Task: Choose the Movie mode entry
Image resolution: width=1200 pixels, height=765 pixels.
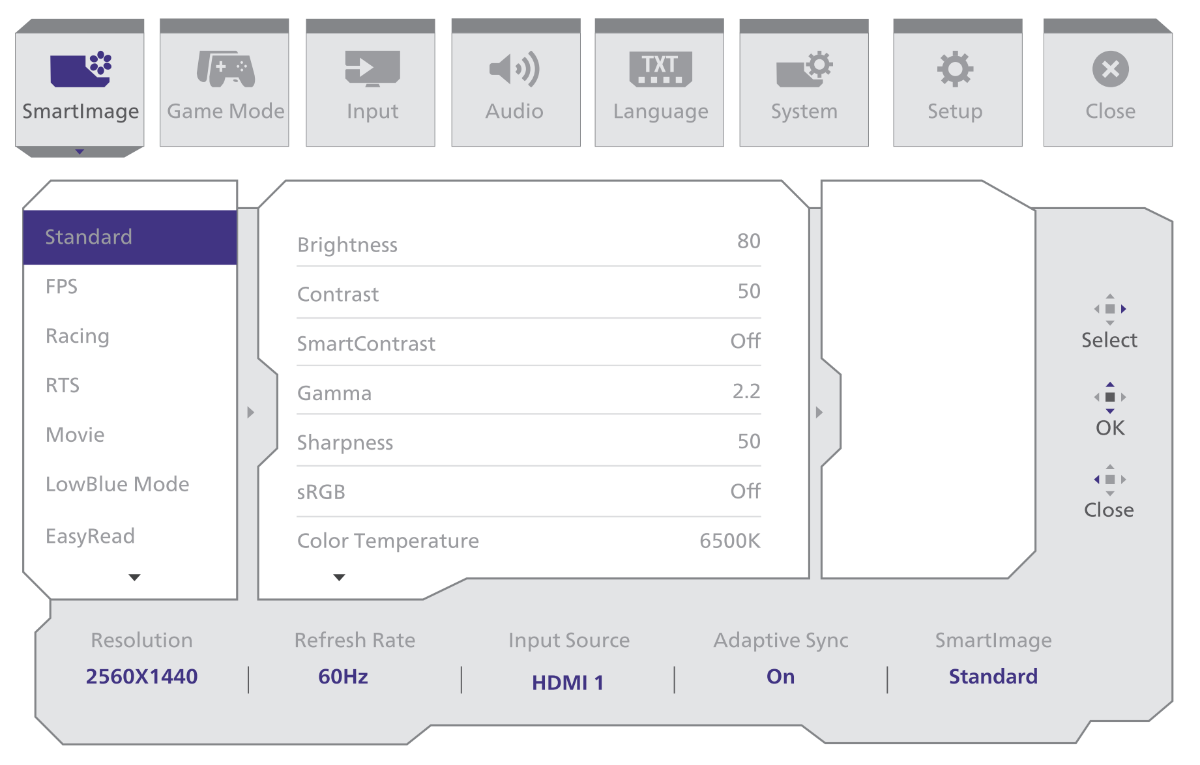Action: [75, 435]
